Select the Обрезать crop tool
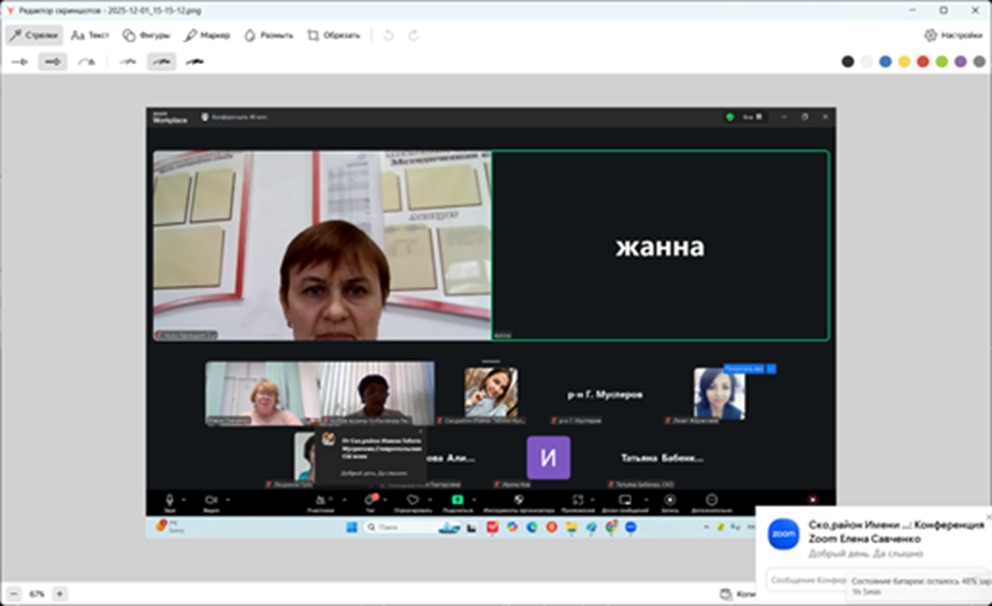992x606 pixels. click(333, 35)
